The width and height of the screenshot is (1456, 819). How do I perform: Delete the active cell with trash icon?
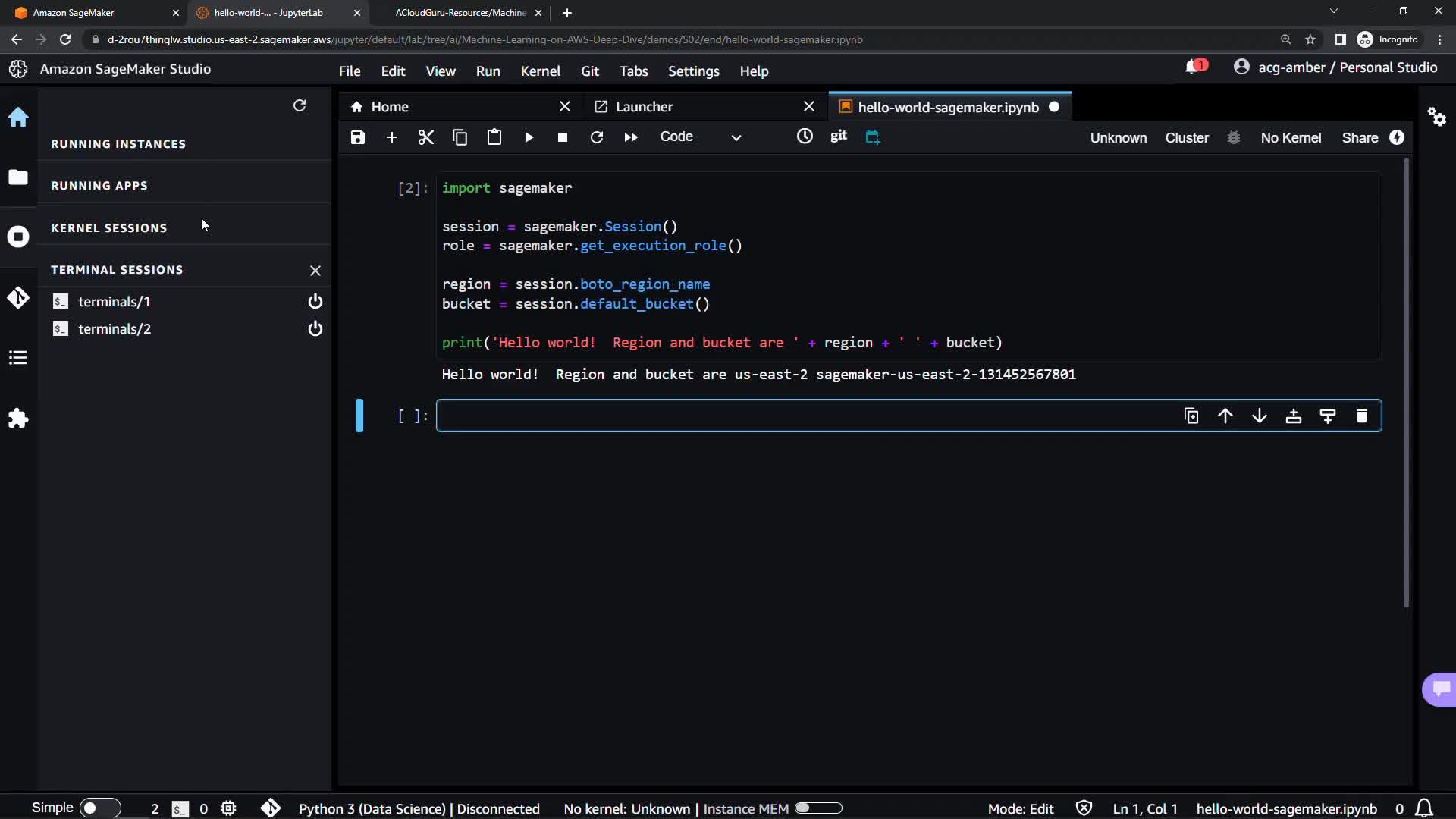coord(1361,416)
